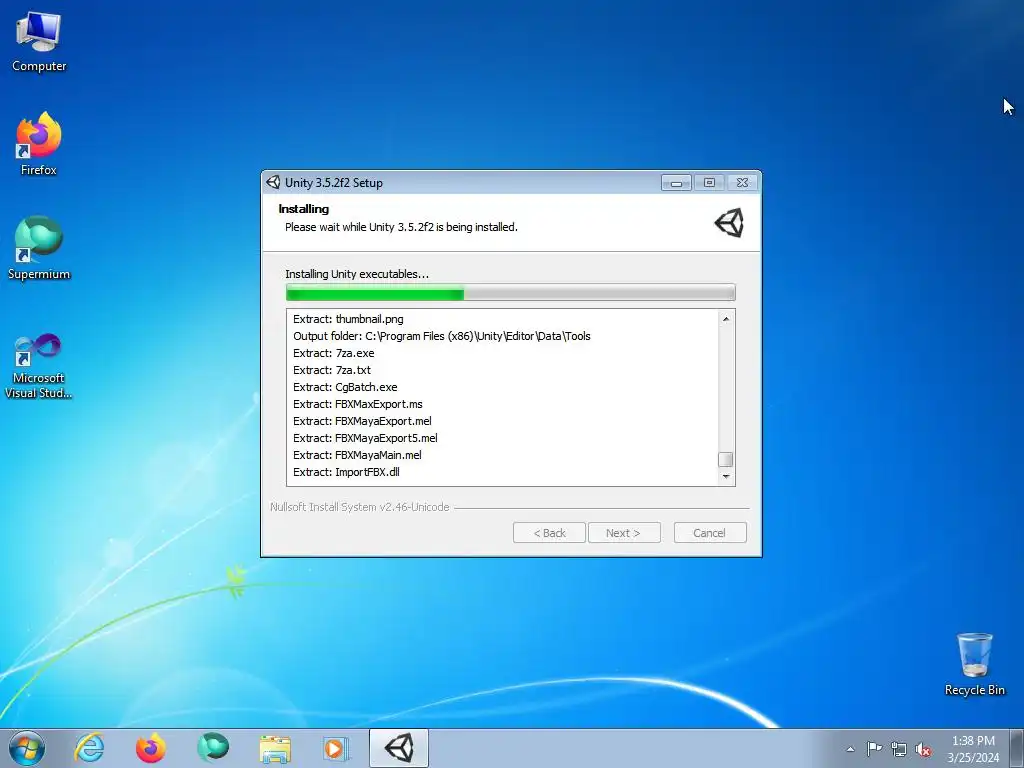This screenshot has width=1024, height=768.
Task: Open the Windows Start menu
Action: coord(27,748)
